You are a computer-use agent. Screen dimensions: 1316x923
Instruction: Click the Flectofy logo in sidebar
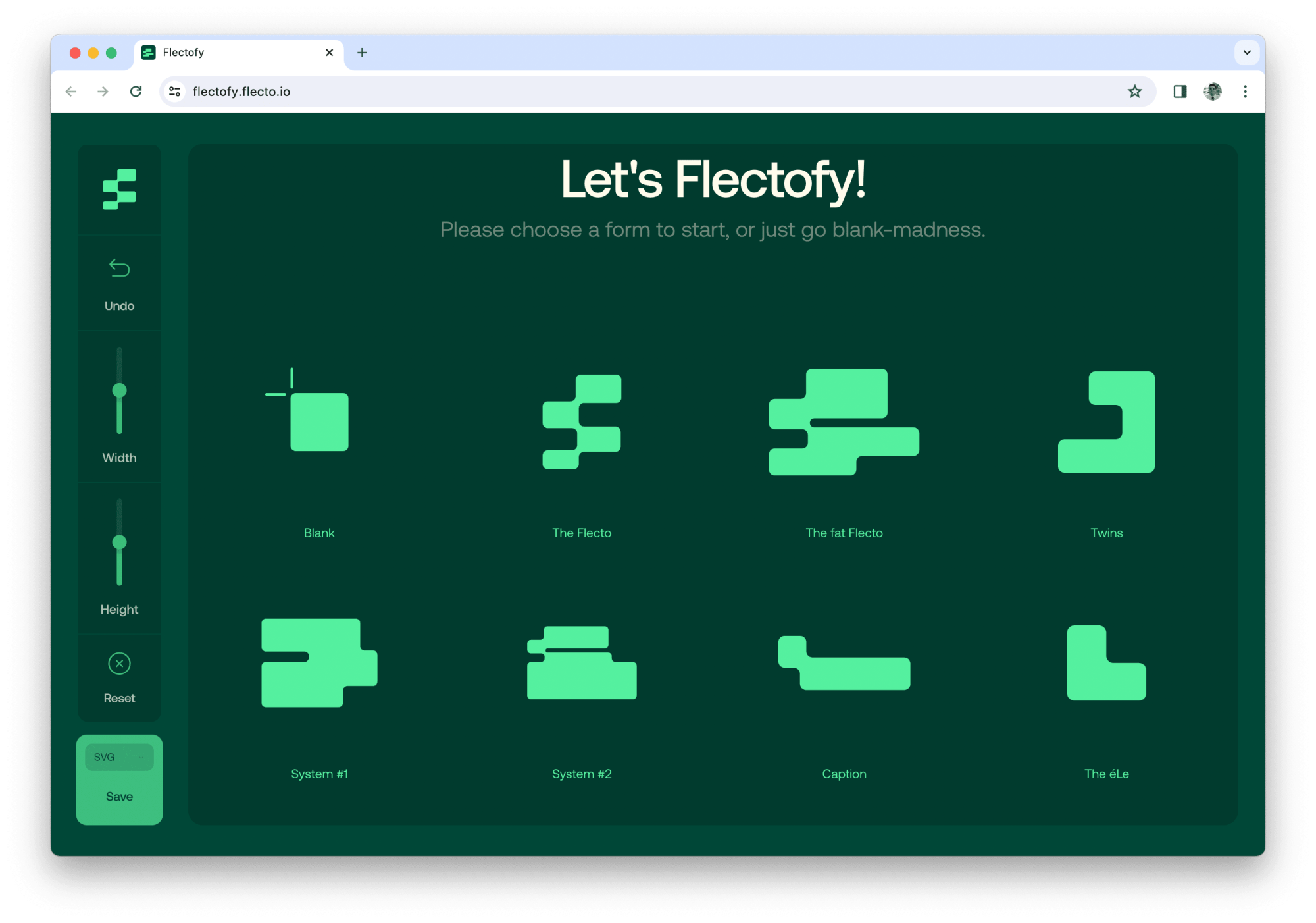(x=119, y=190)
